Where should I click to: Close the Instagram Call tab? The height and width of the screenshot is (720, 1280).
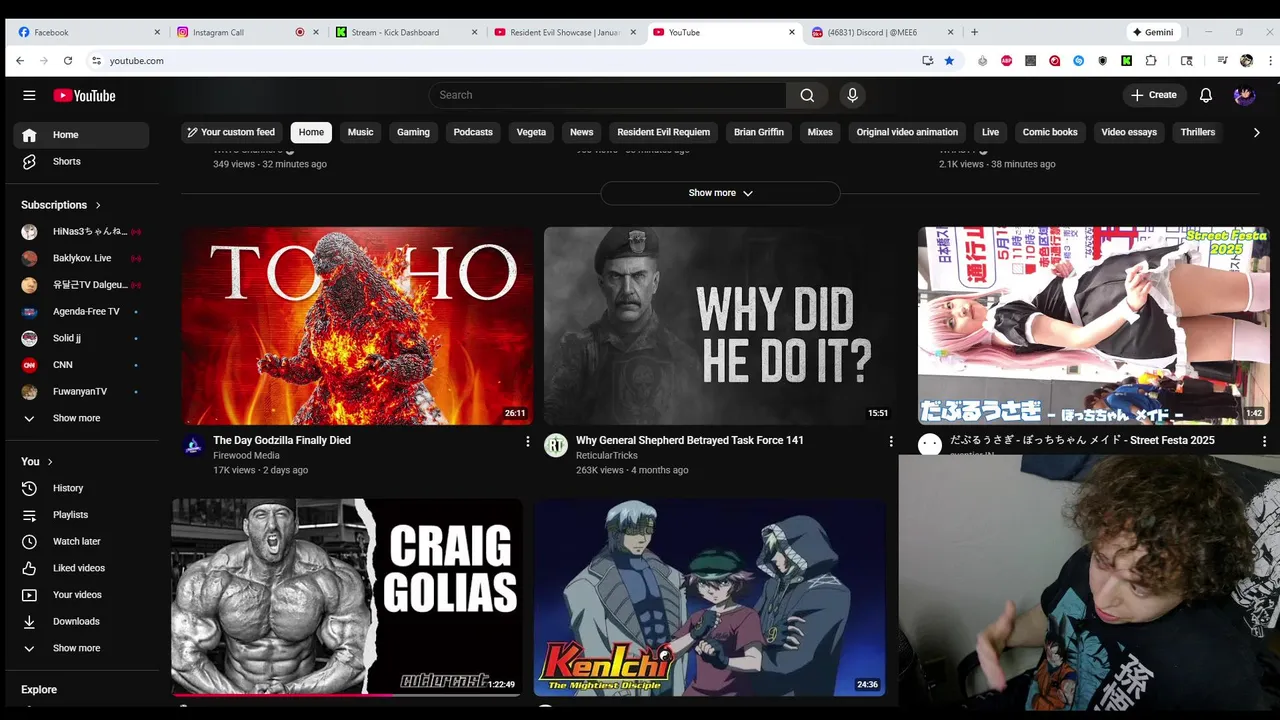tap(316, 32)
